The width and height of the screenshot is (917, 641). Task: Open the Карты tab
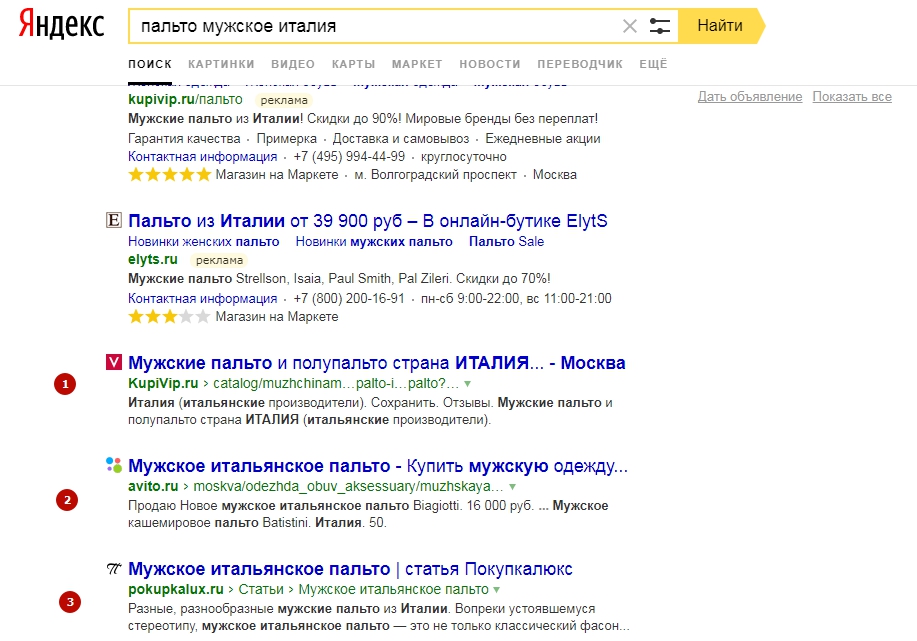[x=353, y=64]
